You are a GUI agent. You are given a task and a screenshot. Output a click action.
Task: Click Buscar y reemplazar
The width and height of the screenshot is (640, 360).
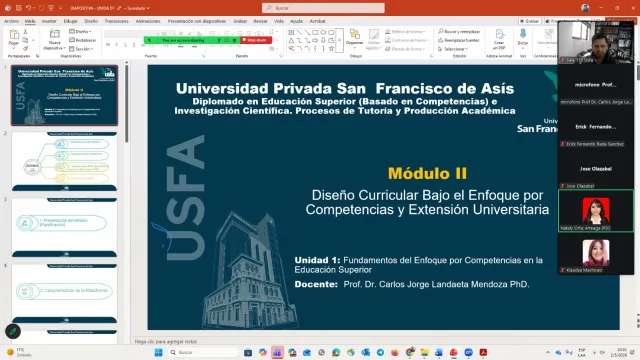click(459, 31)
